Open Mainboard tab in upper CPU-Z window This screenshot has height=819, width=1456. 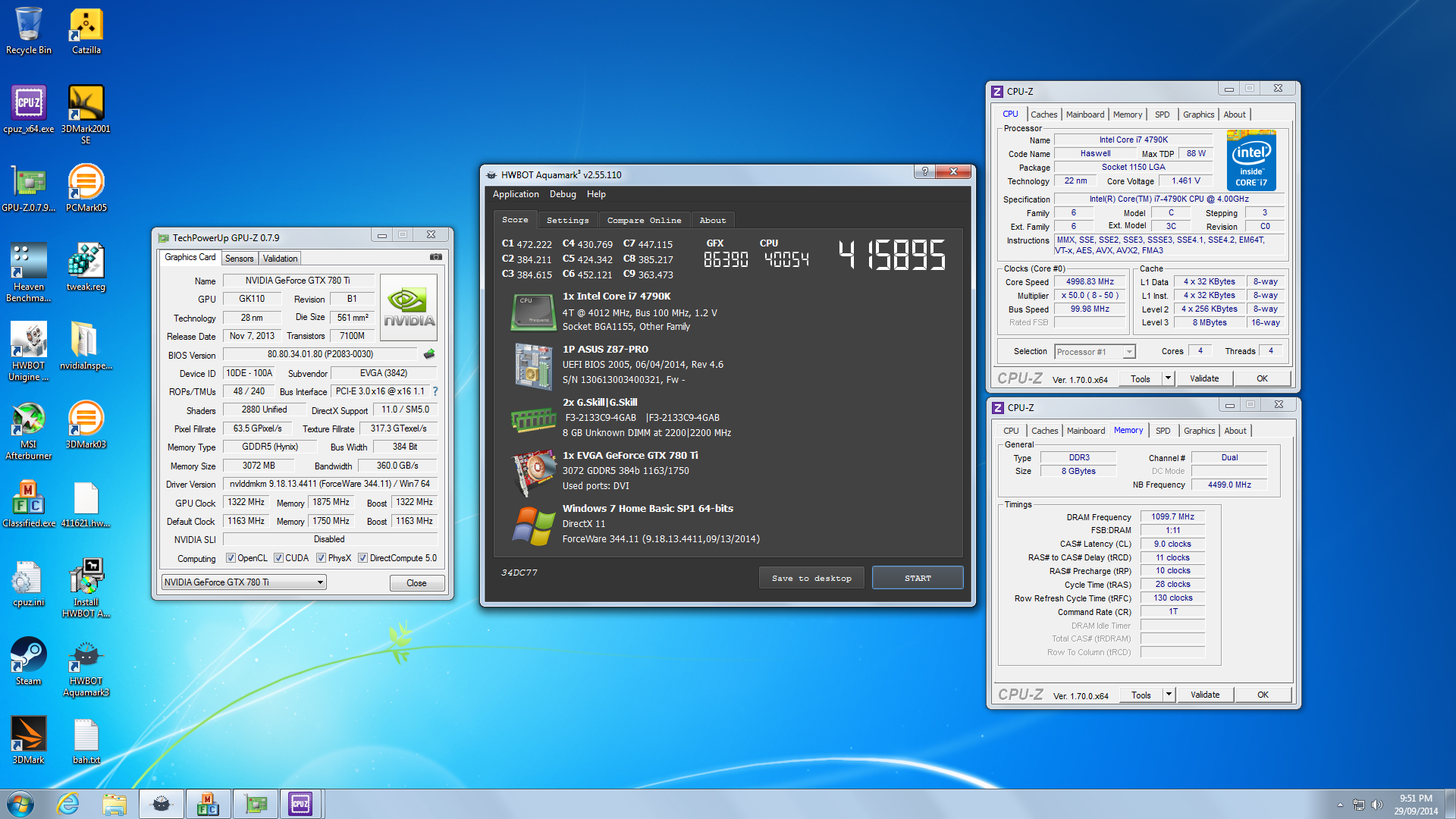[1085, 115]
